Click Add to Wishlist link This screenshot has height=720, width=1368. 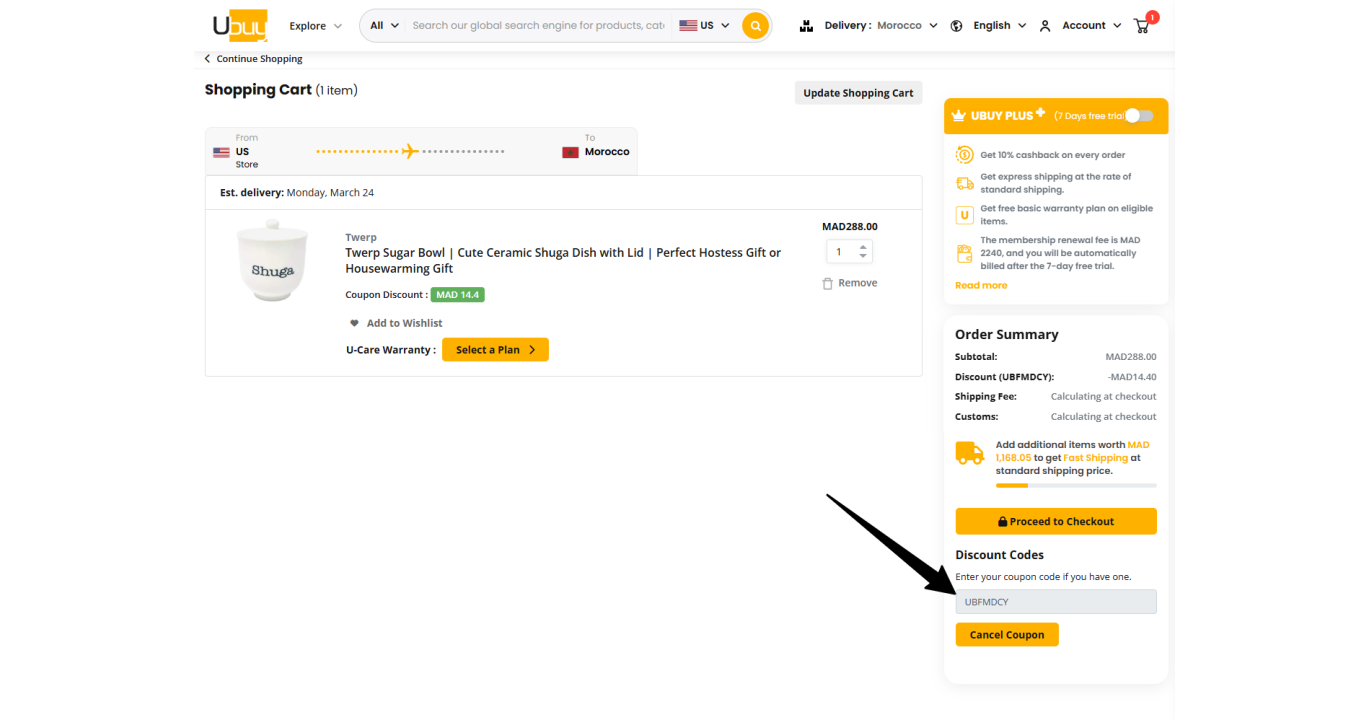[404, 323]
